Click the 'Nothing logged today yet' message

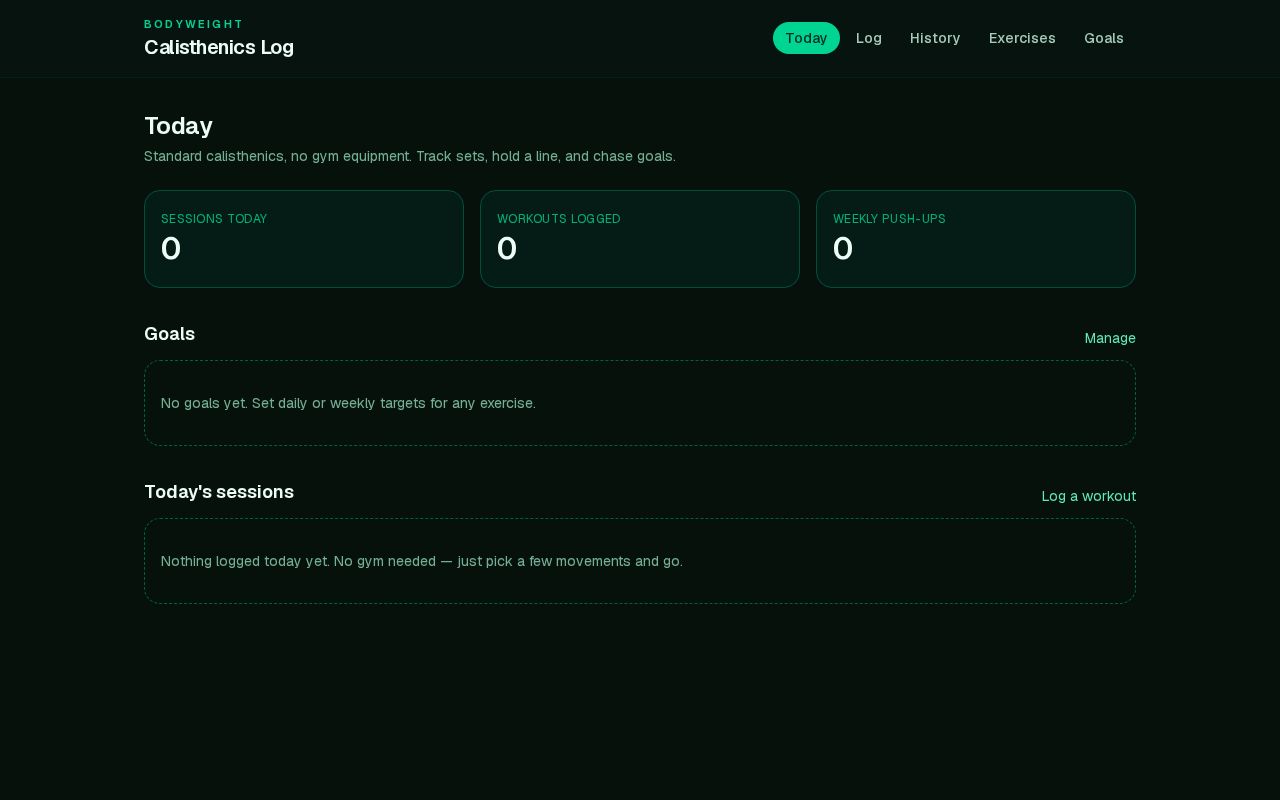tap(422, 561)
